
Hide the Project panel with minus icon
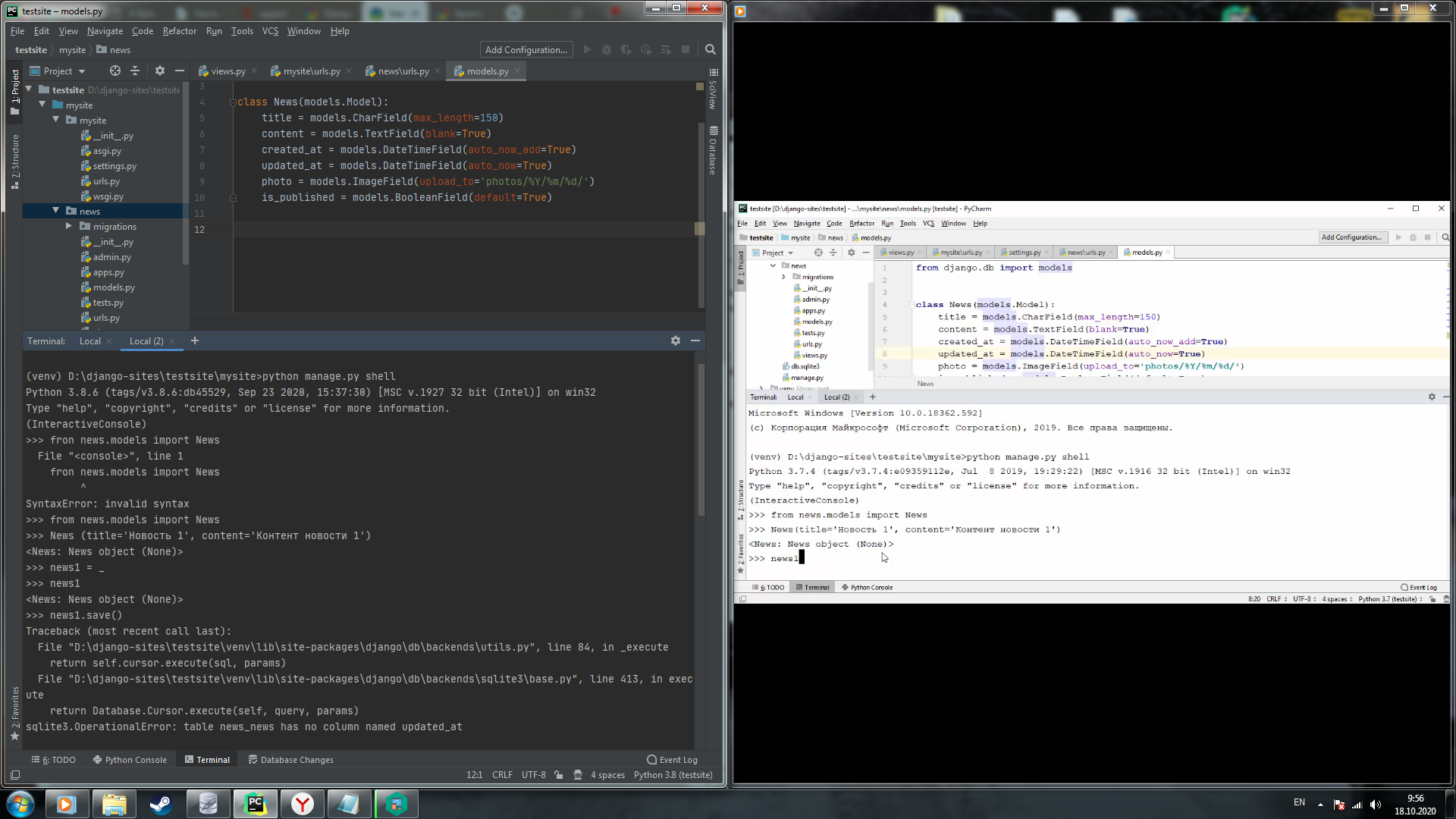[x=180, y=71]
